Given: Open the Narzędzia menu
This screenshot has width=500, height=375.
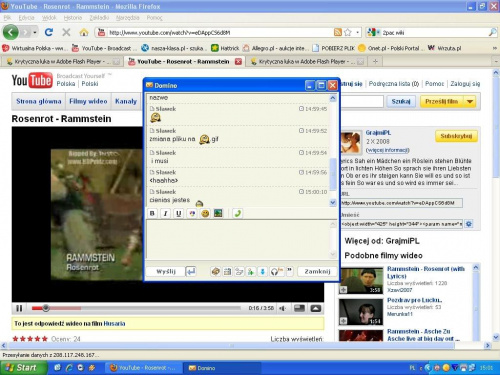Looking at the screenshot, I should click(128, 18).
